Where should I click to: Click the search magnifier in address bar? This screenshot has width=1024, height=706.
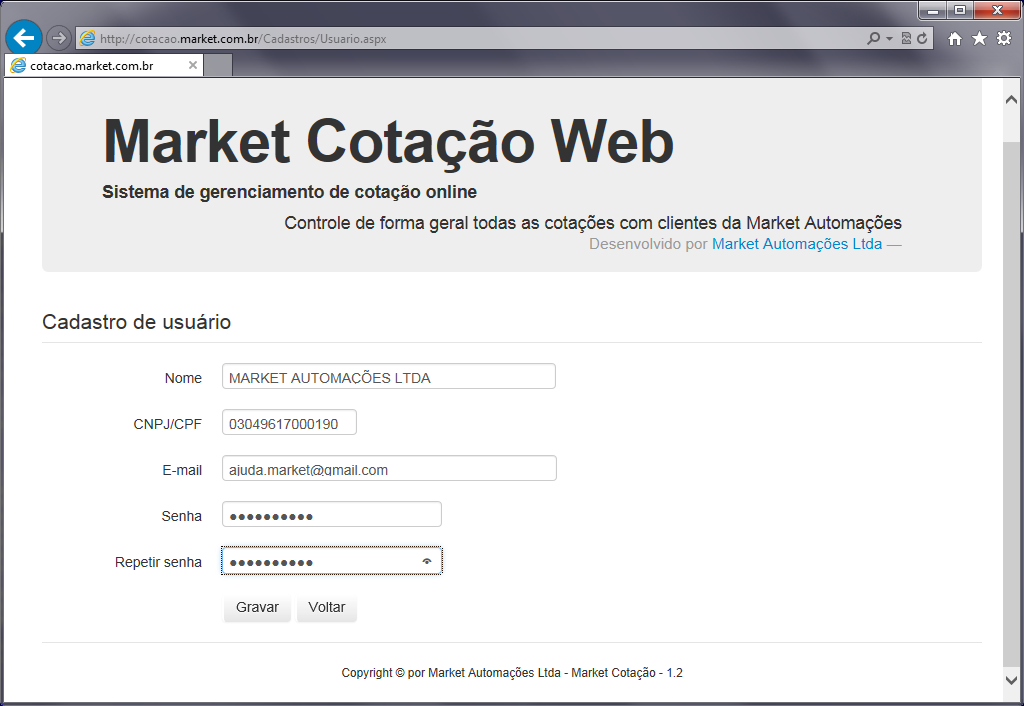click(873, 39)
